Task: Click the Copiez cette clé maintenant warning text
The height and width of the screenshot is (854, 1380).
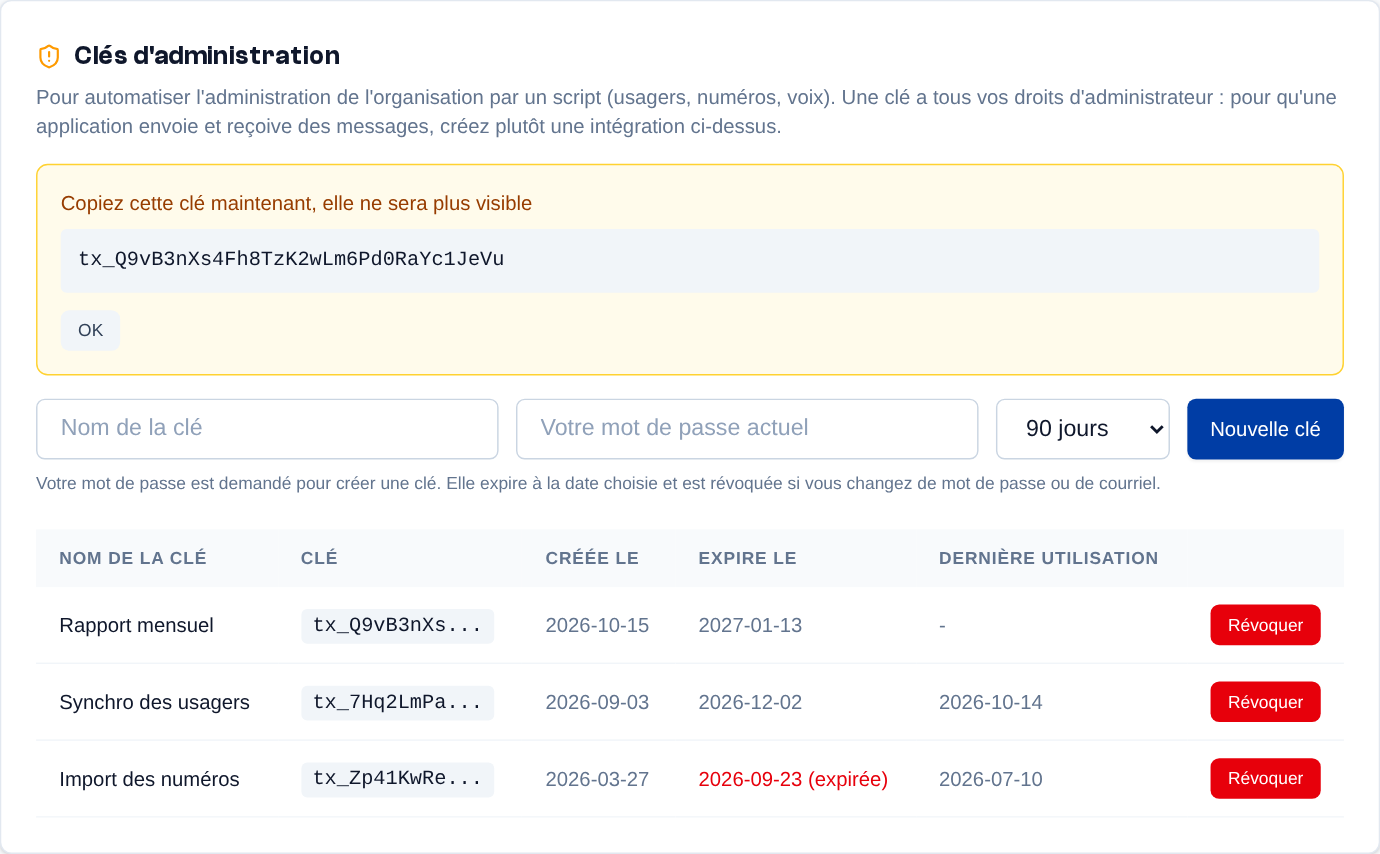Action: pos(296,204)
